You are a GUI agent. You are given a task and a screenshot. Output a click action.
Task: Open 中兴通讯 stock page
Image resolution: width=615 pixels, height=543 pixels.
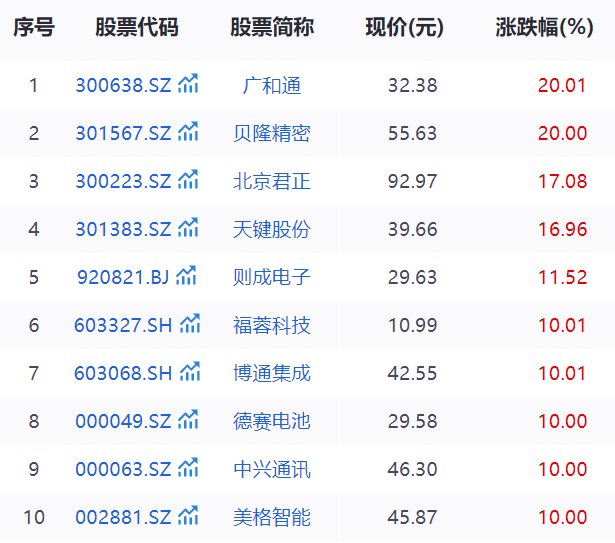click(272, 469)
